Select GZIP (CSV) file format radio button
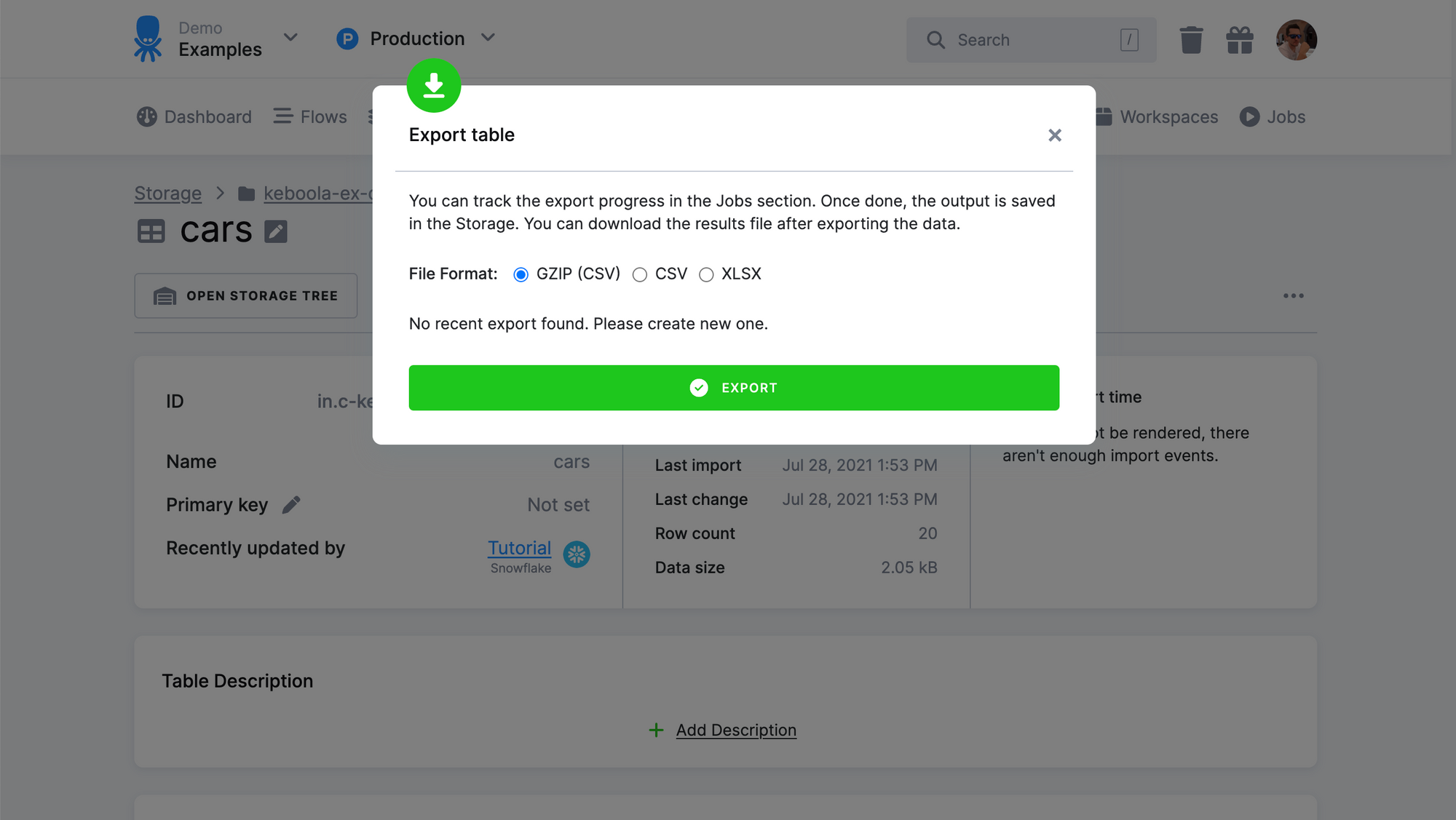The width and height of the screenshot is (1456, 820). (x=521, y=274)
